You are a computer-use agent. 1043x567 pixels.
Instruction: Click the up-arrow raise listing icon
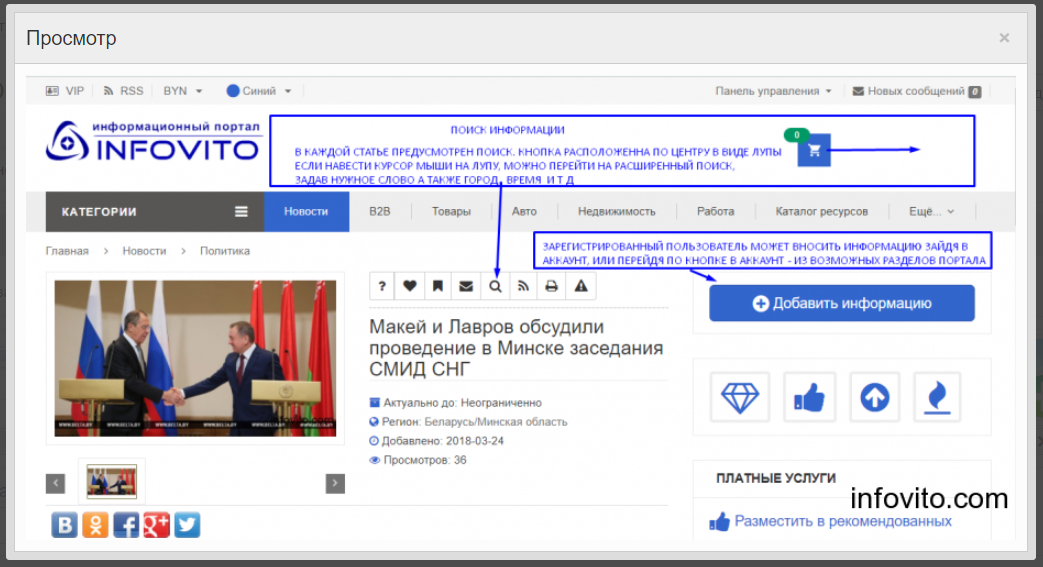click(874, 397)
